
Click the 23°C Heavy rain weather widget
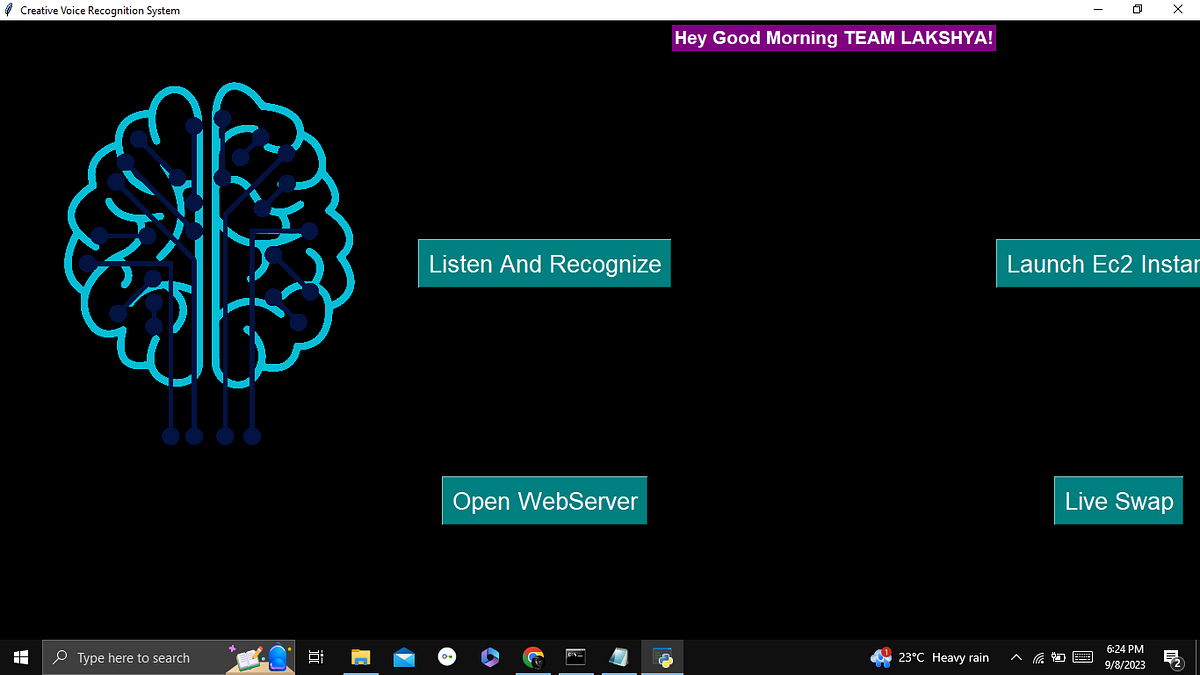click(930, 657)
